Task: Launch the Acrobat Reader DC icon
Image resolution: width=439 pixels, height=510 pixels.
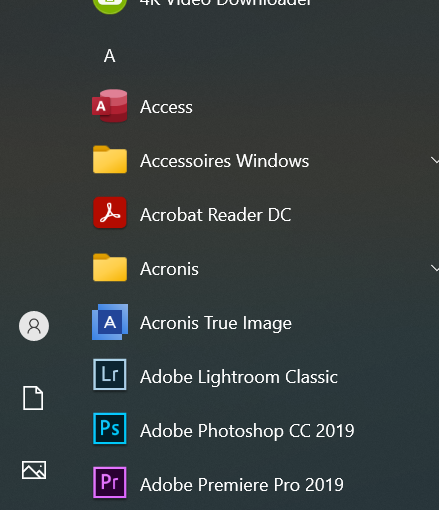Action: coord(110,213)
